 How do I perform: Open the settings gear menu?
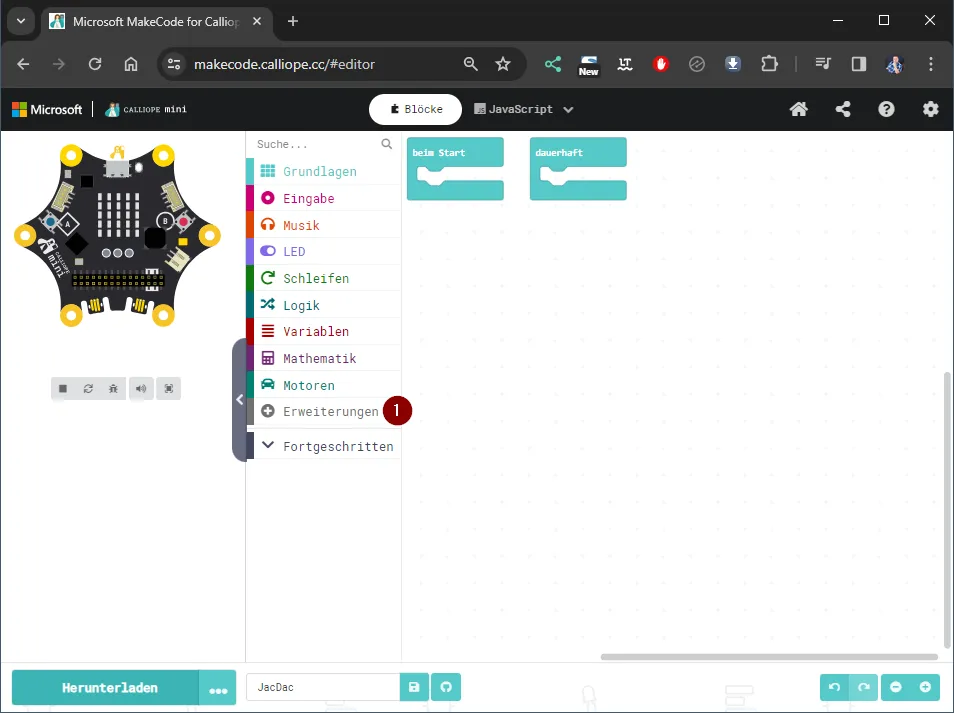coord(931,110)
